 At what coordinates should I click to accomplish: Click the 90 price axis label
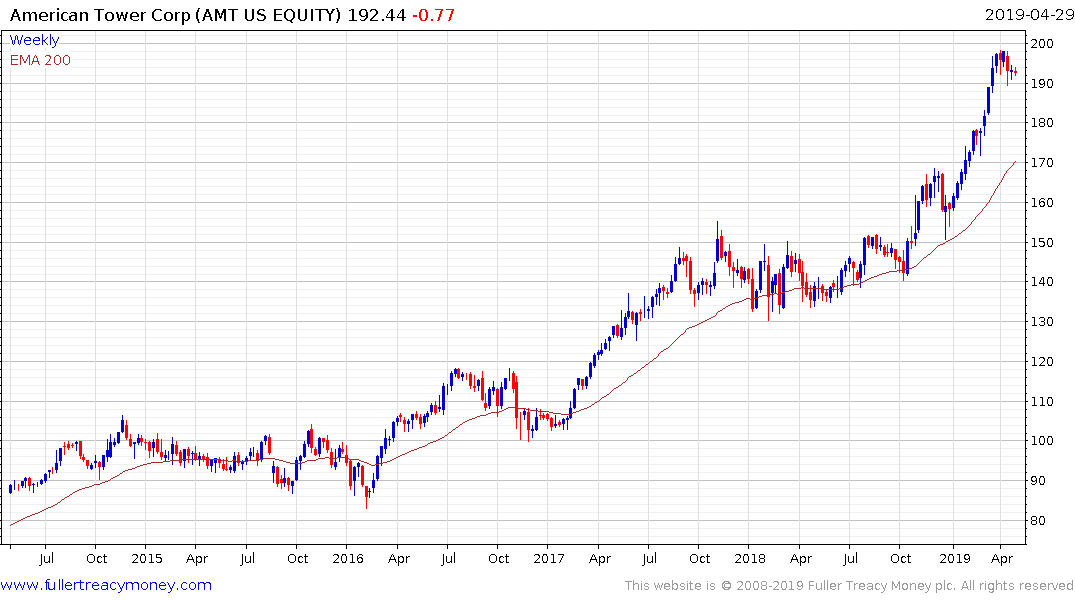[x=1038, y=481]
